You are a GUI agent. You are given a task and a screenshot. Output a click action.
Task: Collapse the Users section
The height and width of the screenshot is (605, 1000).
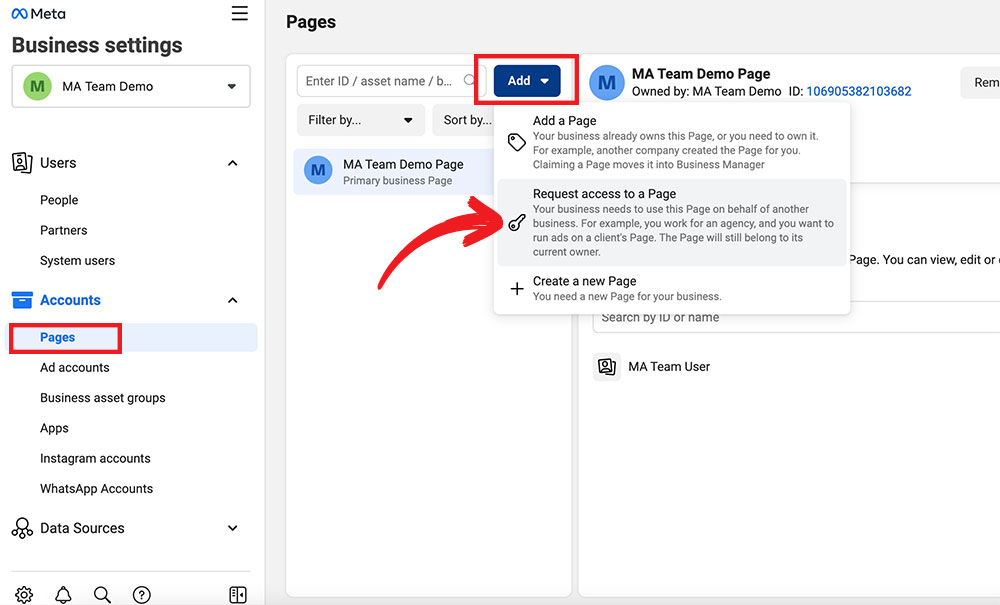coord(232,163)
